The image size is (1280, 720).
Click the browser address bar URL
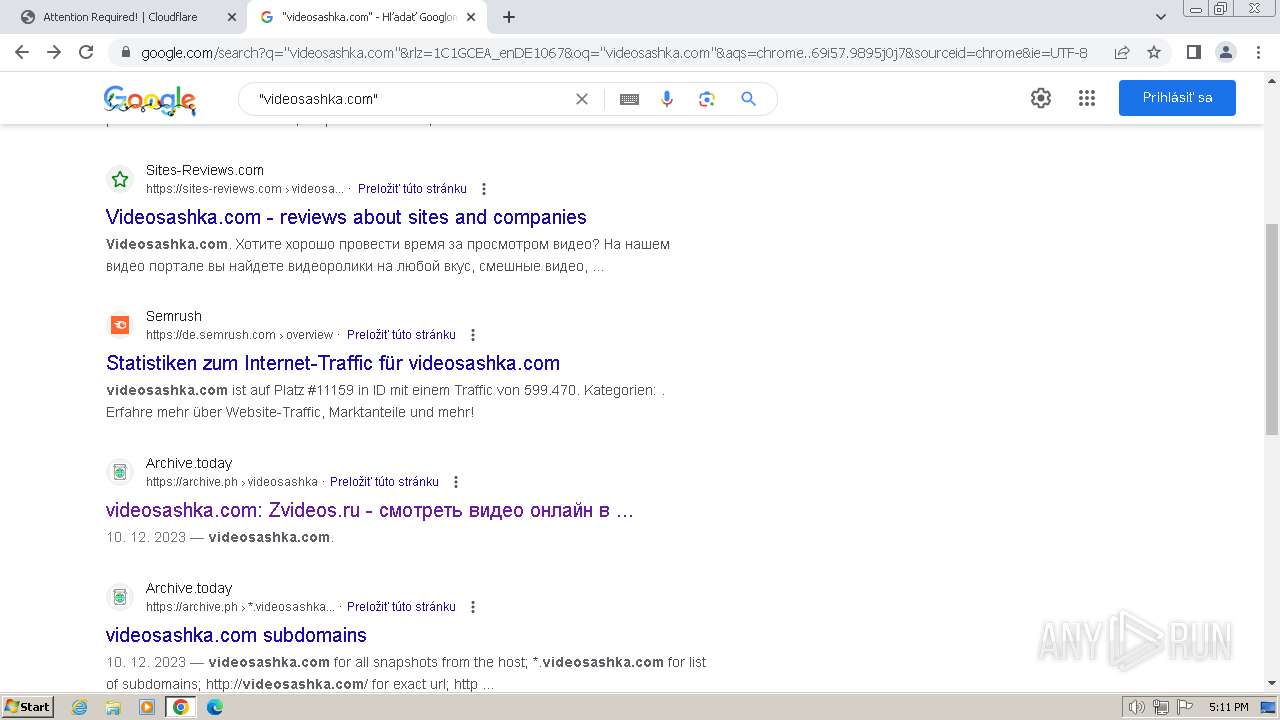614,52
